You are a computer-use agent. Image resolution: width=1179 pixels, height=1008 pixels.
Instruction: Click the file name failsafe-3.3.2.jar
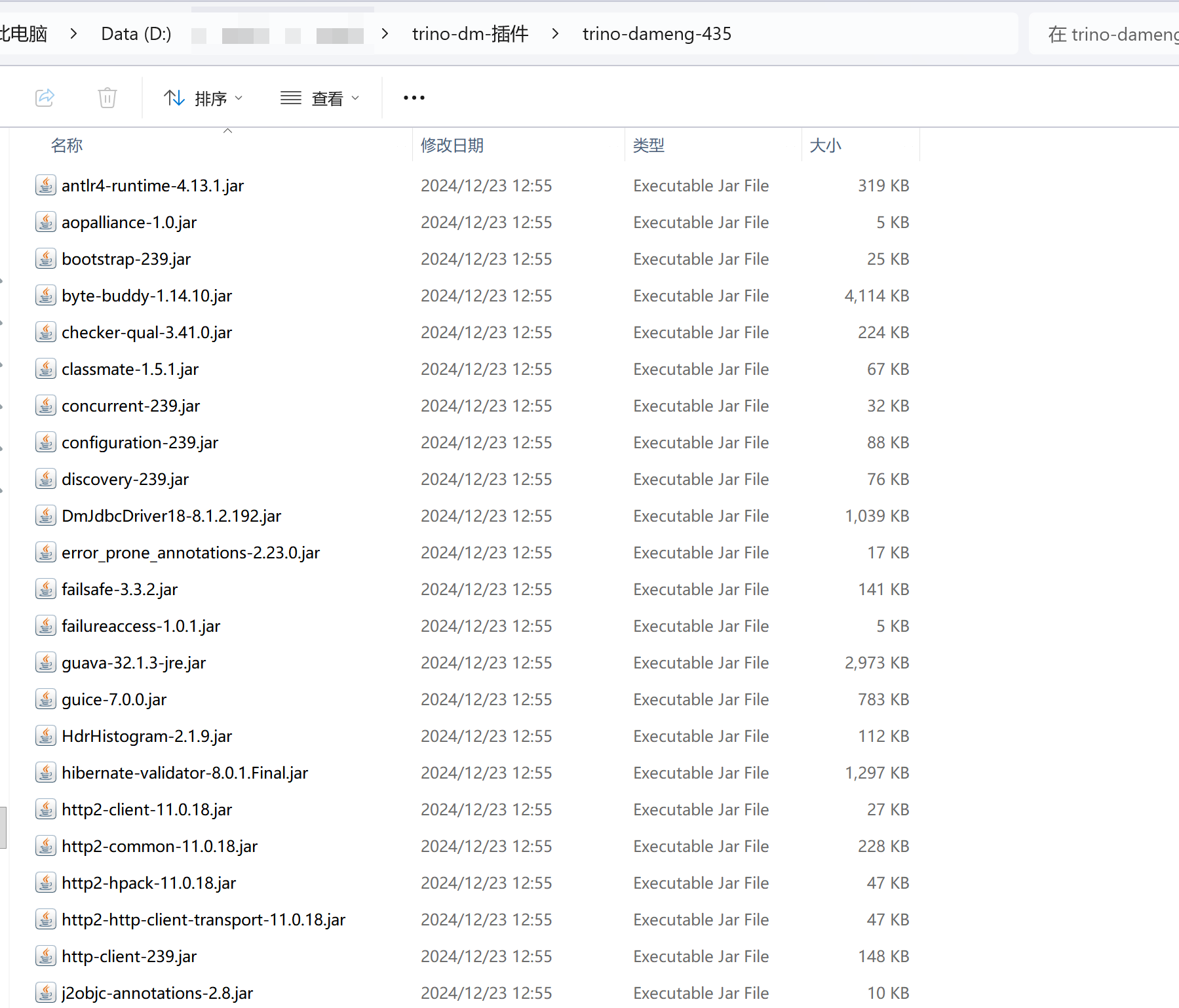point(120,590)
